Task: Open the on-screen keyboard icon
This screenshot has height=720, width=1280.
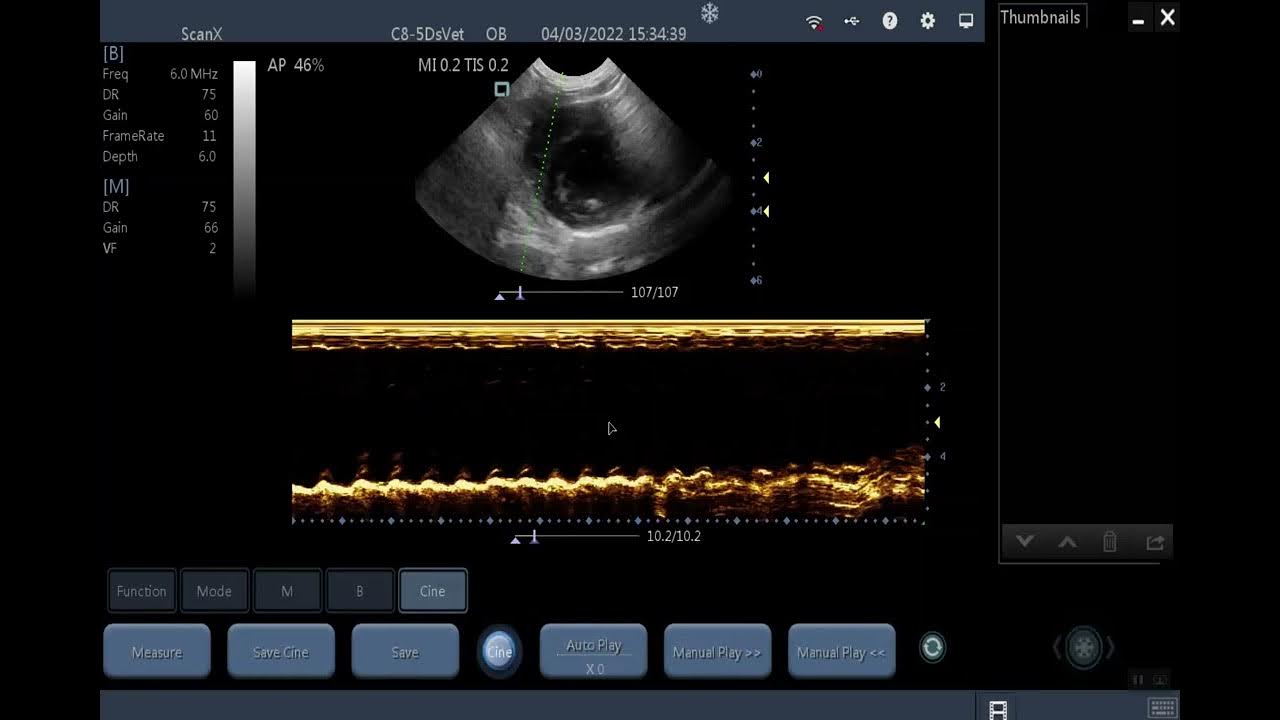Action: (1163, 708)
